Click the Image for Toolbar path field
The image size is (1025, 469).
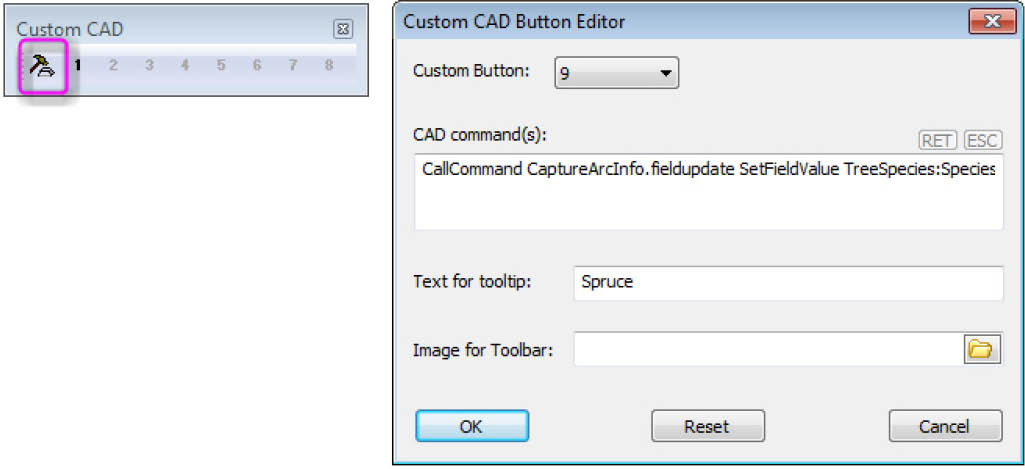tap(768, 349)
